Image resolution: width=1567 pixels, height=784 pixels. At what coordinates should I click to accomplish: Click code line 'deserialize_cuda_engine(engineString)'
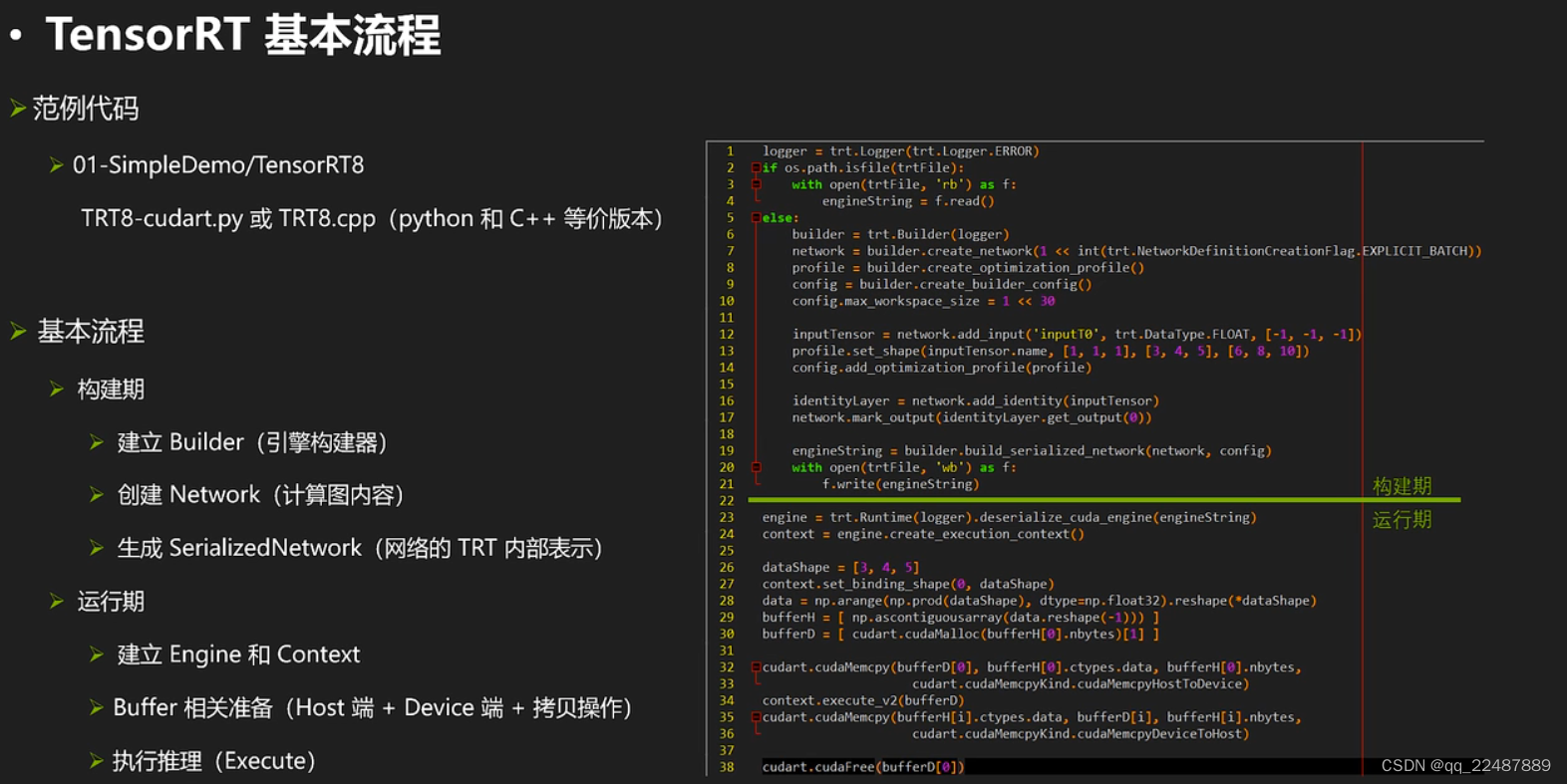point(1009,517)
